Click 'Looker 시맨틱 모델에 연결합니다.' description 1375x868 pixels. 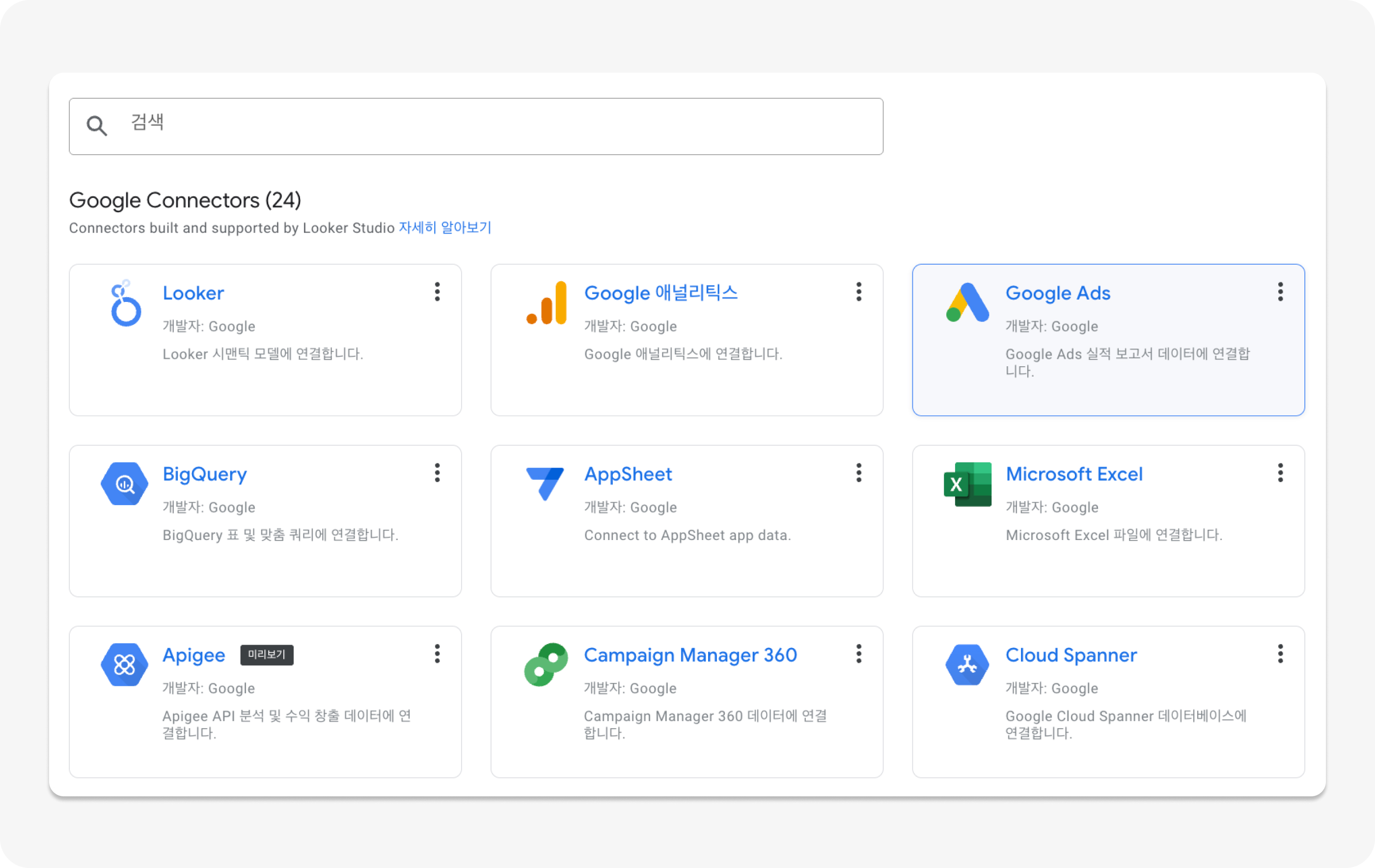[x=263, y=354]
